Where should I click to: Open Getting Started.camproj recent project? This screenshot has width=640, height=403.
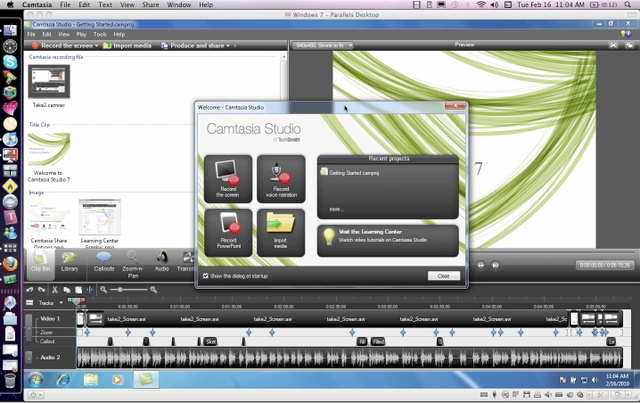pyautogui.click(x=350, y=173)
